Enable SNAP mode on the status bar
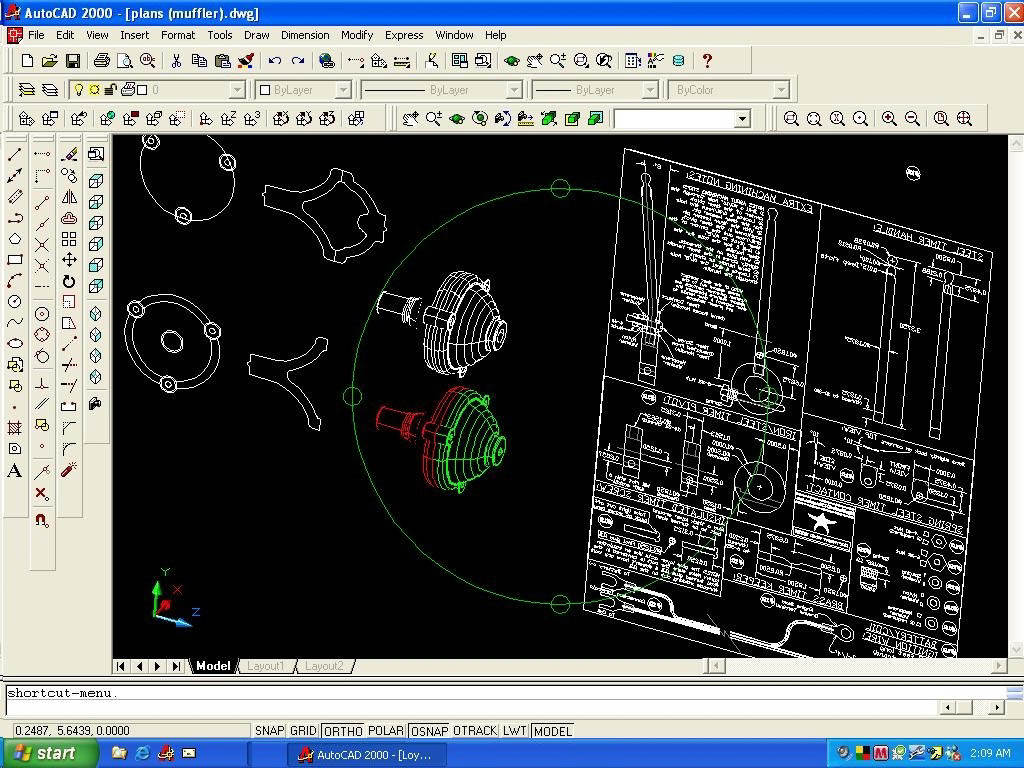Viewport: 1024px width, 768px height. point(269,731)
